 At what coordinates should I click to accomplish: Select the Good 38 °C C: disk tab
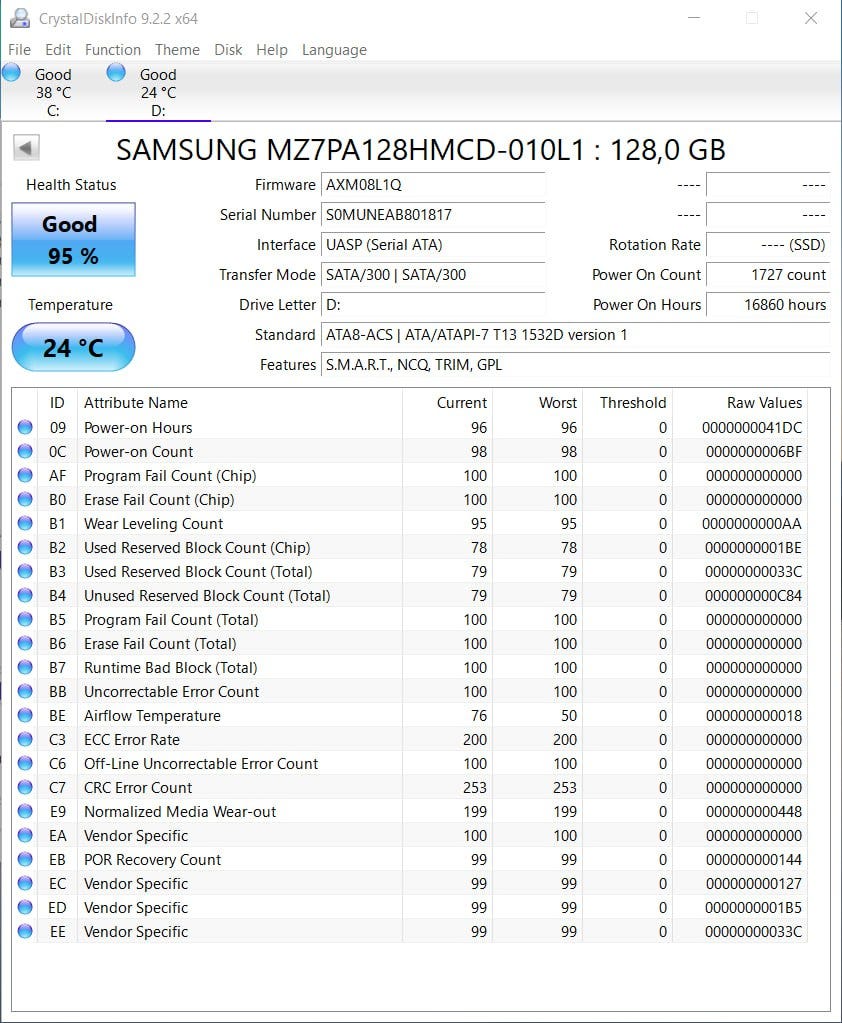click(x=53, y=92)
